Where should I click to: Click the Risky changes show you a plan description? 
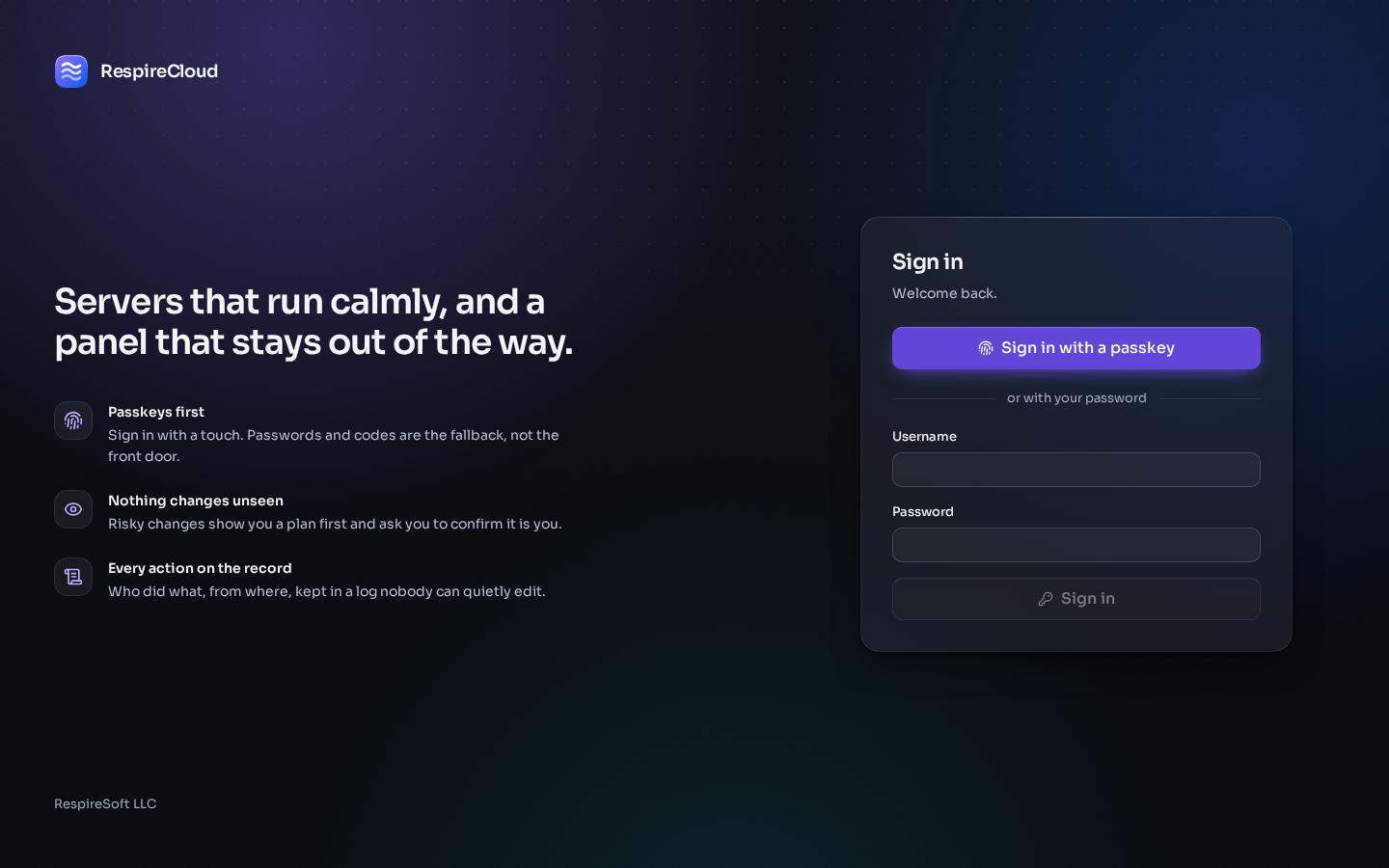(335, 524)
